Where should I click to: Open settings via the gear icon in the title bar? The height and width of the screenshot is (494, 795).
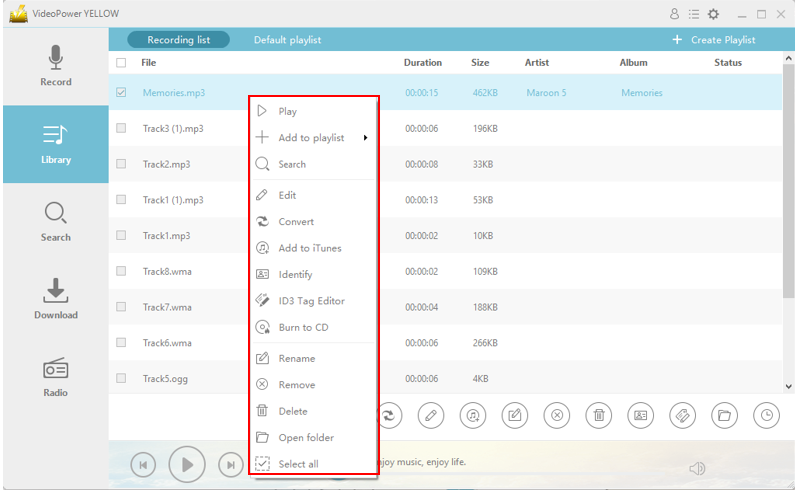(x=713, y=14)
